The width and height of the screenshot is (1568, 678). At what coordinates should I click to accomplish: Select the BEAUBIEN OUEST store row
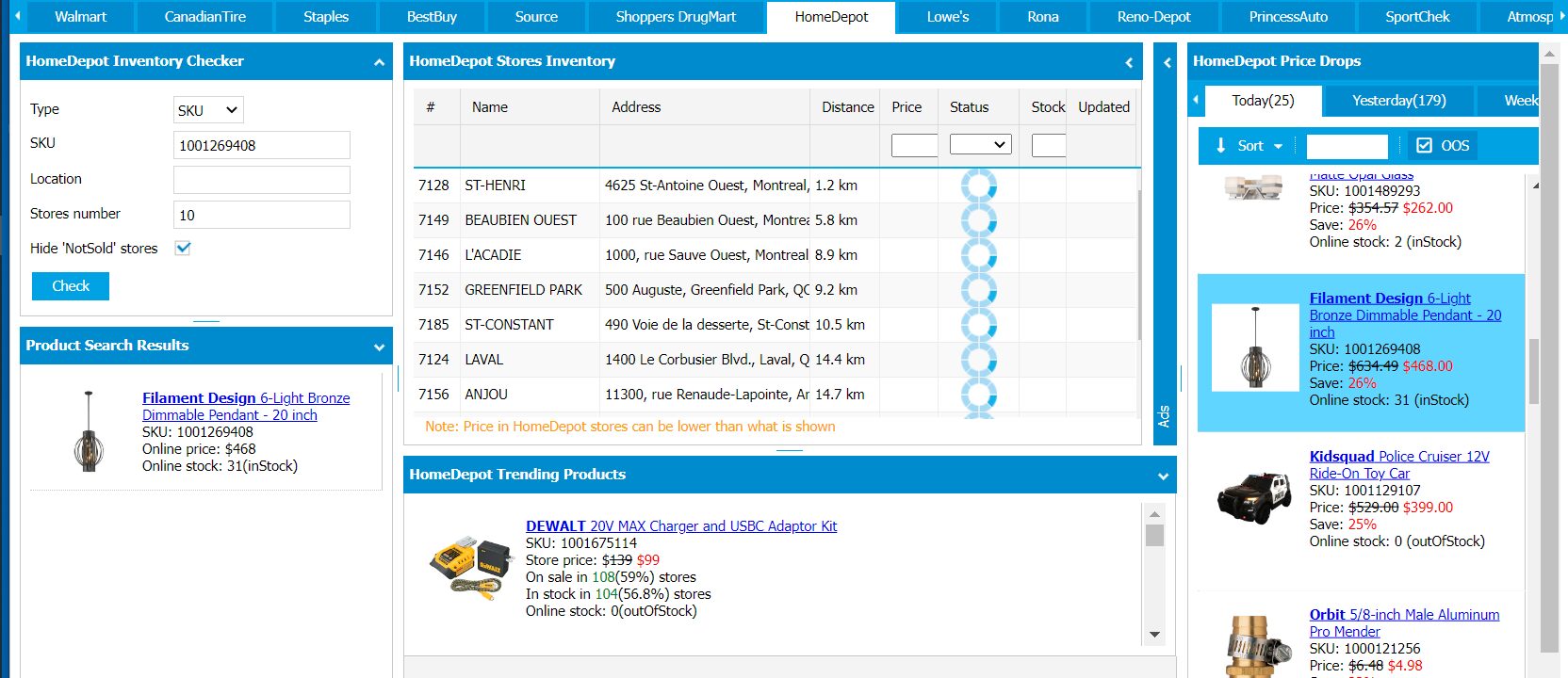coord(775,220)
